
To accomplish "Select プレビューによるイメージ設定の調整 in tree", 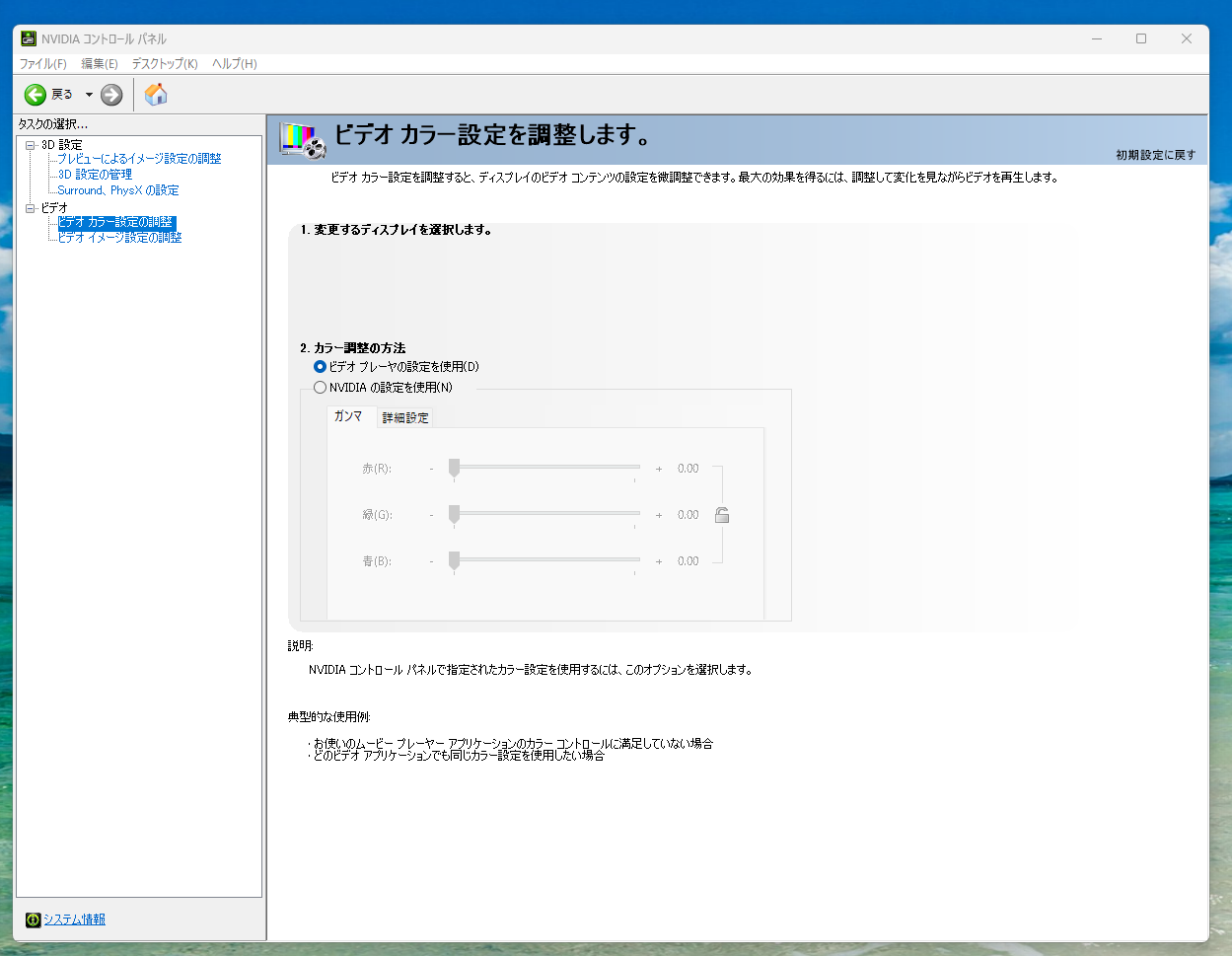I will pos(139,159).
